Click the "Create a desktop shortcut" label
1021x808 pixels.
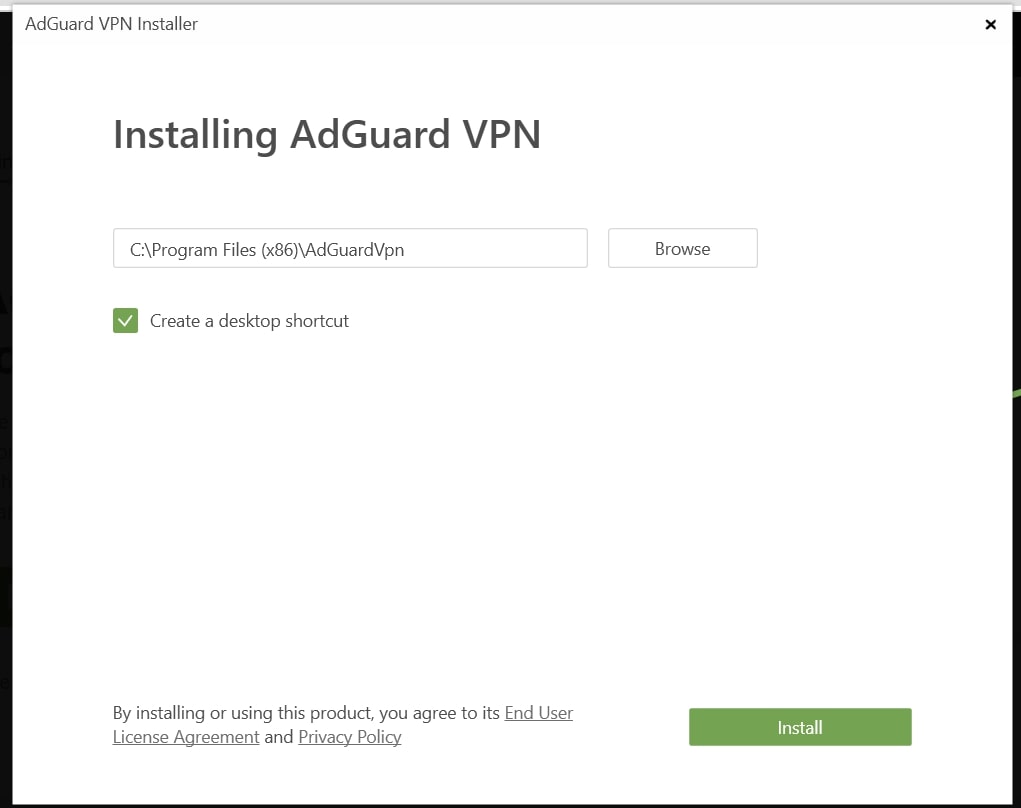pyautogui.click(x=249, y=321)
